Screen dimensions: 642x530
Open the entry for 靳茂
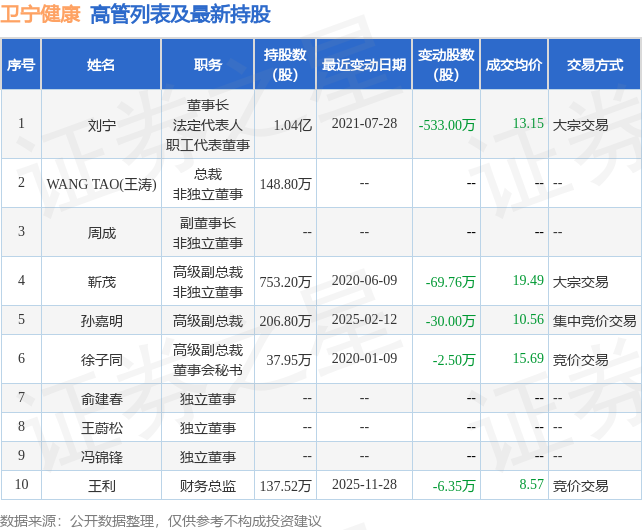[x=102, y=282]
